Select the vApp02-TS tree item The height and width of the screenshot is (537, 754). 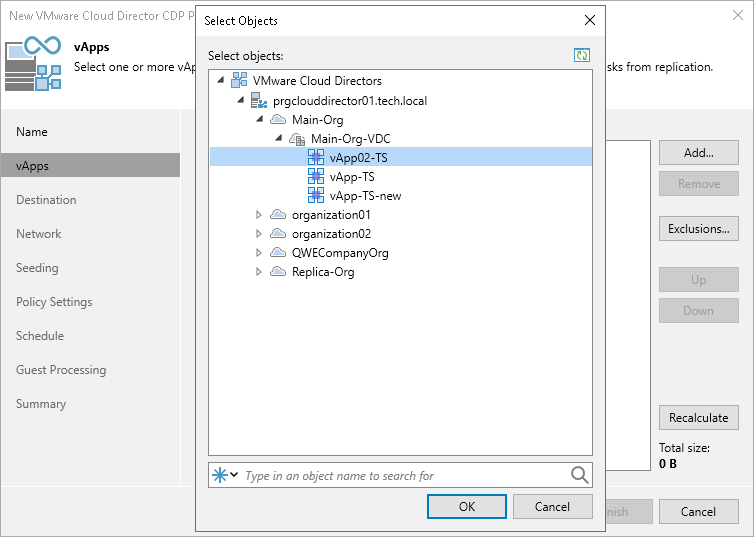(401, 157)
